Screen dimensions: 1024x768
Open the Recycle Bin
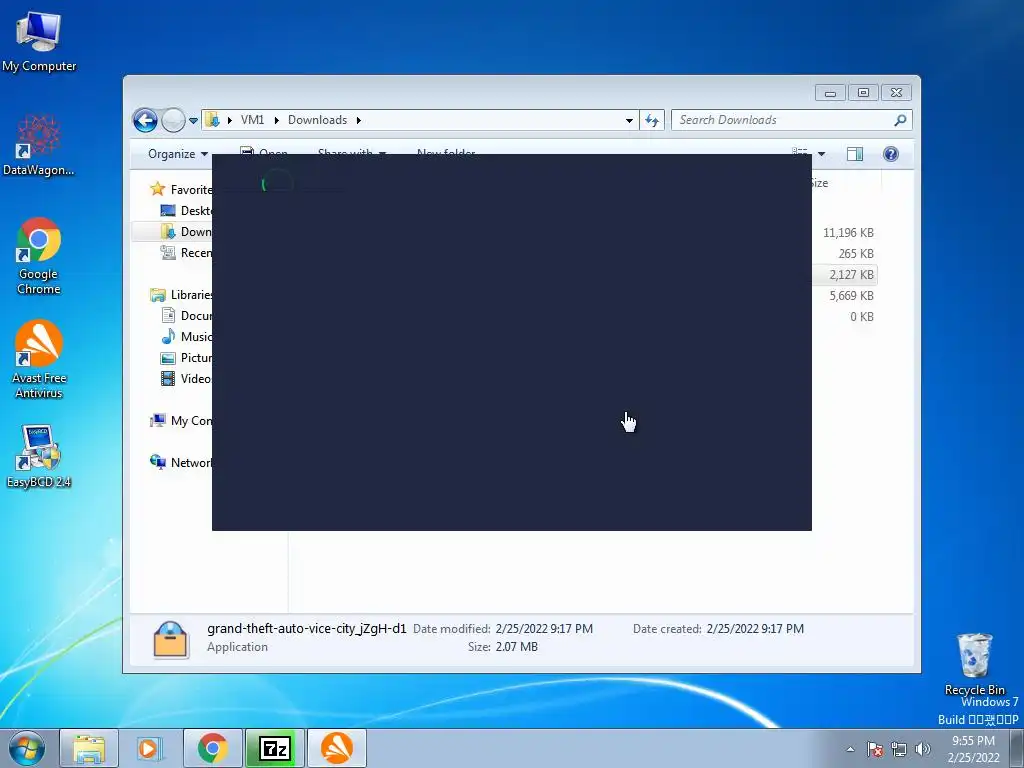[x=974, y=664]
